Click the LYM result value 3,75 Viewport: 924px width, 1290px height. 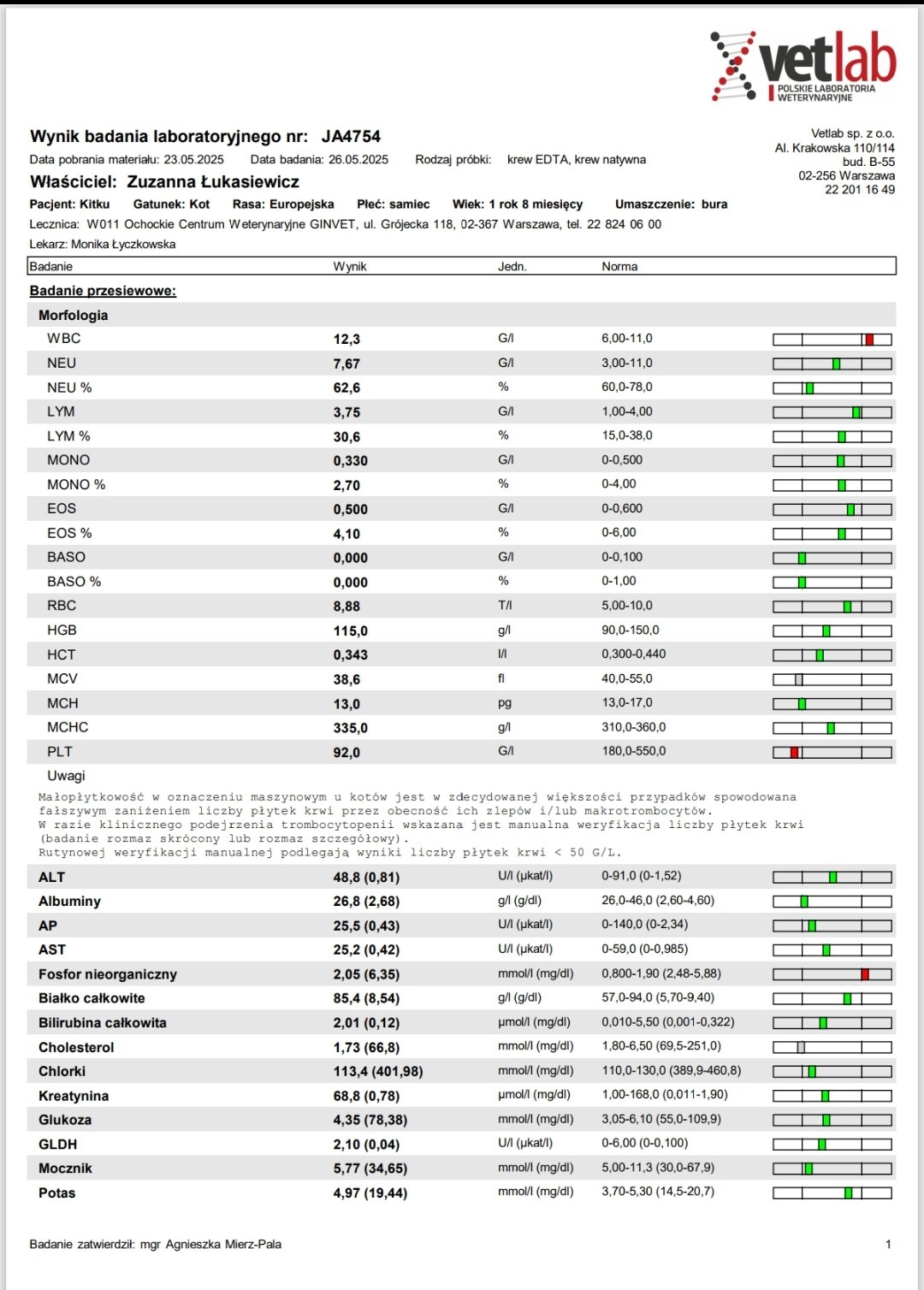[x=346, y=412]
